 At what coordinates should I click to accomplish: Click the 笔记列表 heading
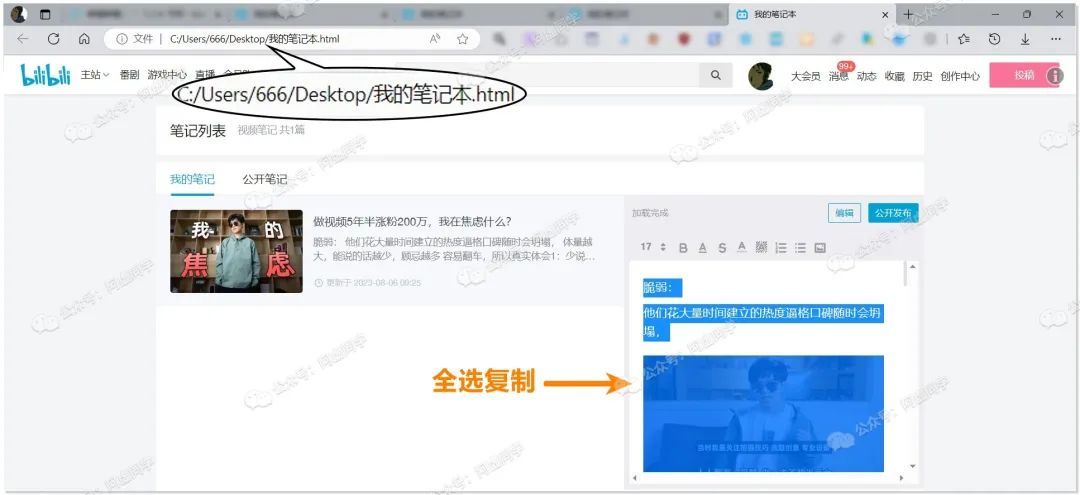(198, 131)
